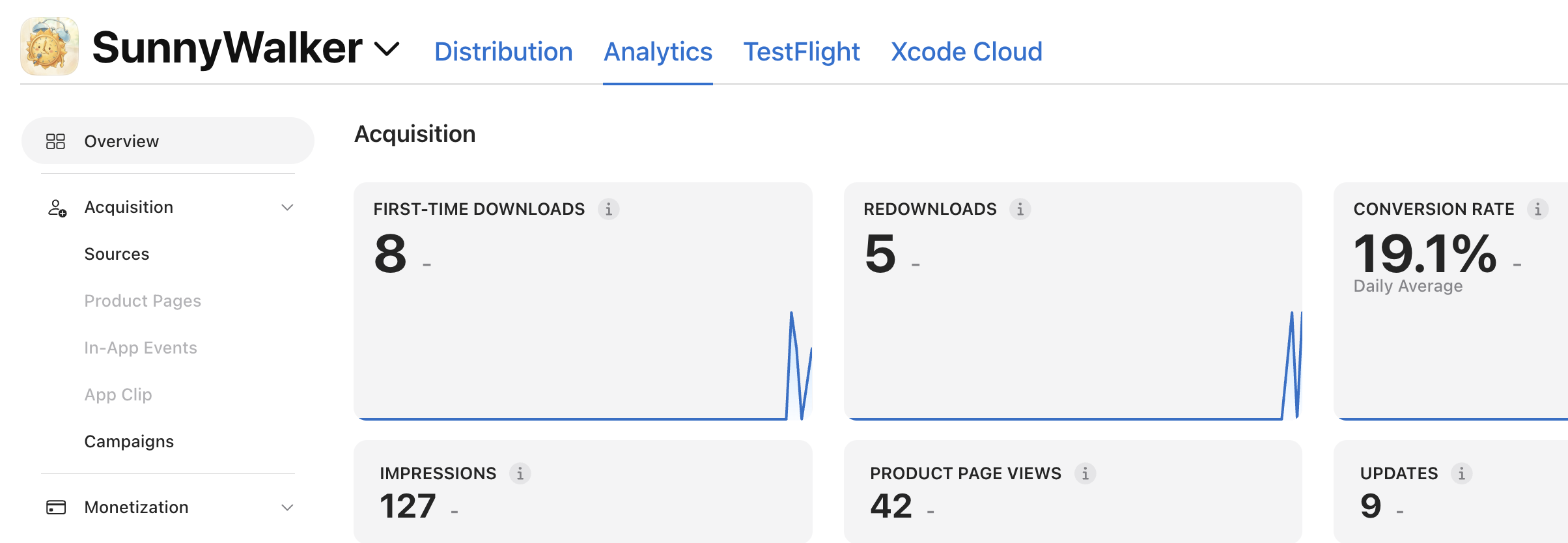Image resolution: width=1568 pixels, height=543 pixels.
Task: Click the 8 first-time downloads value
Action: click(391, 254)
